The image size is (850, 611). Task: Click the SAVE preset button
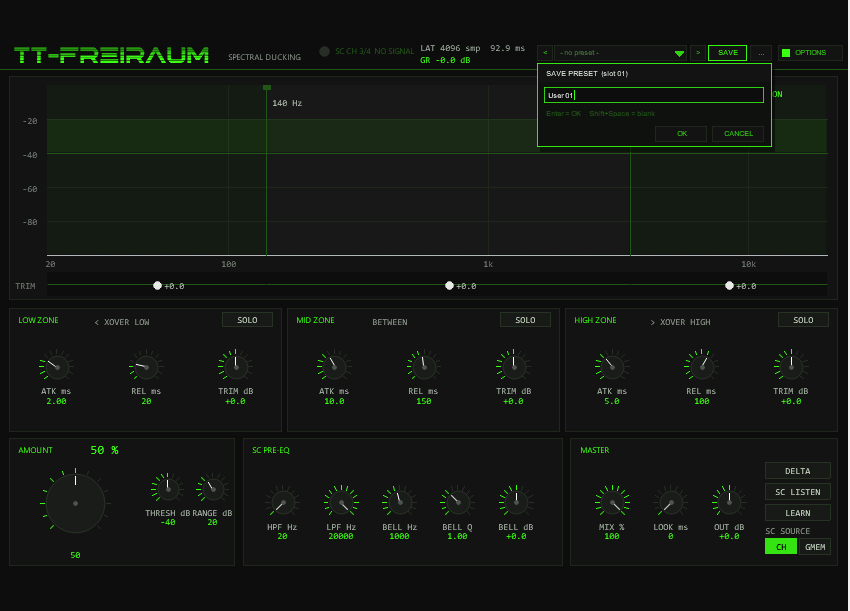pos(727,53)
